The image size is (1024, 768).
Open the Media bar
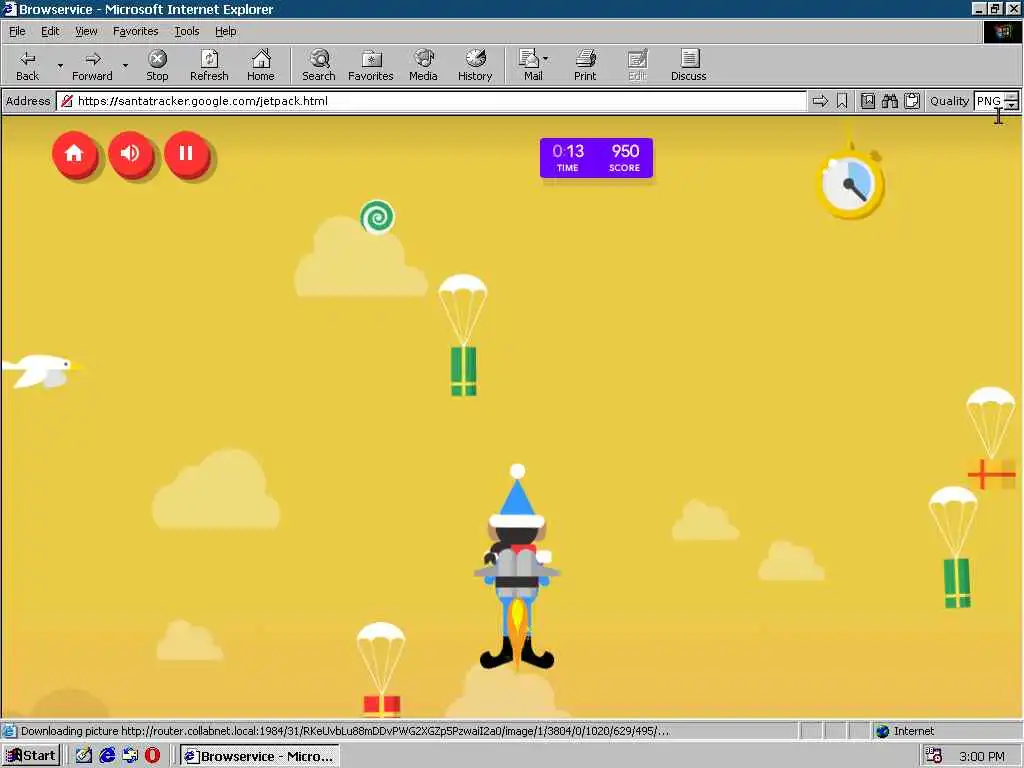click(x=423, y=65)
